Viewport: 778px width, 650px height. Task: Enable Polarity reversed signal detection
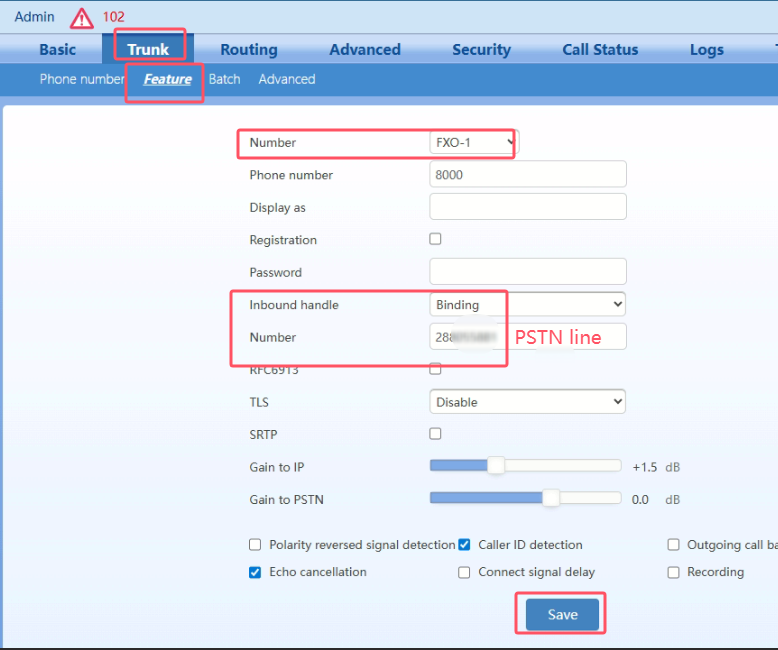(x=255, y=545)
